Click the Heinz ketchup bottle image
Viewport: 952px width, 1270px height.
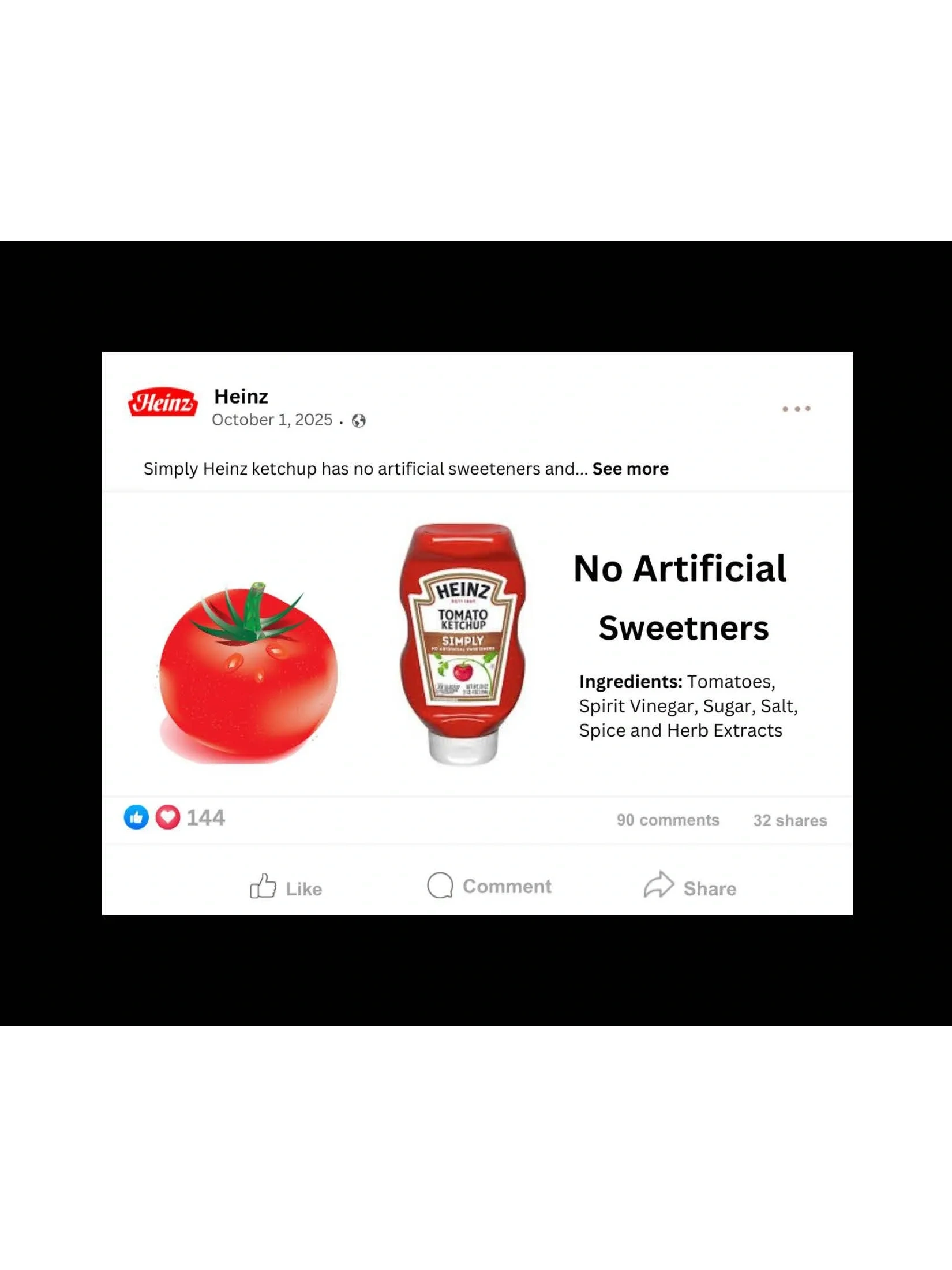click(x=463, y=645)
